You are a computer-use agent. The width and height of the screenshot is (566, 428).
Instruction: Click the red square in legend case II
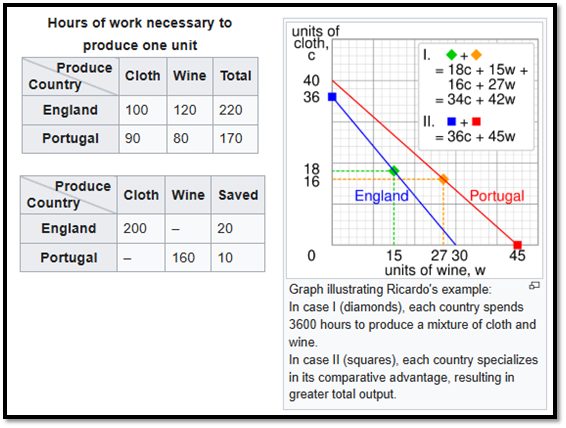point(476,122)
